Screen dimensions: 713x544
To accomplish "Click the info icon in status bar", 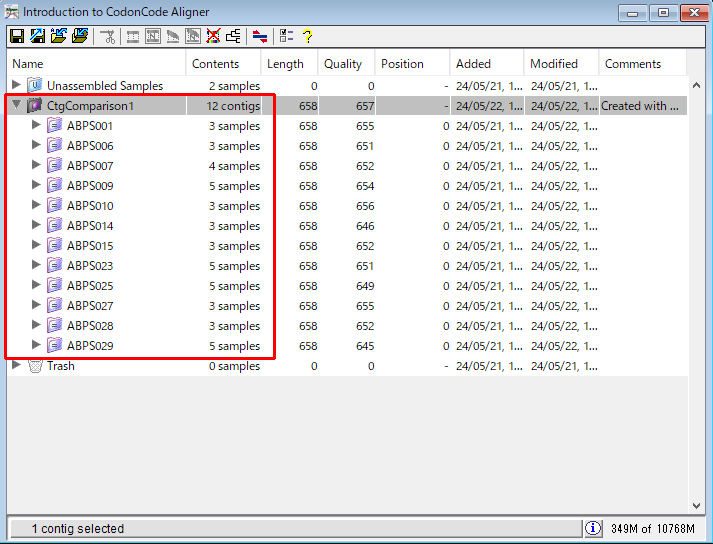I will pos(593,528).
